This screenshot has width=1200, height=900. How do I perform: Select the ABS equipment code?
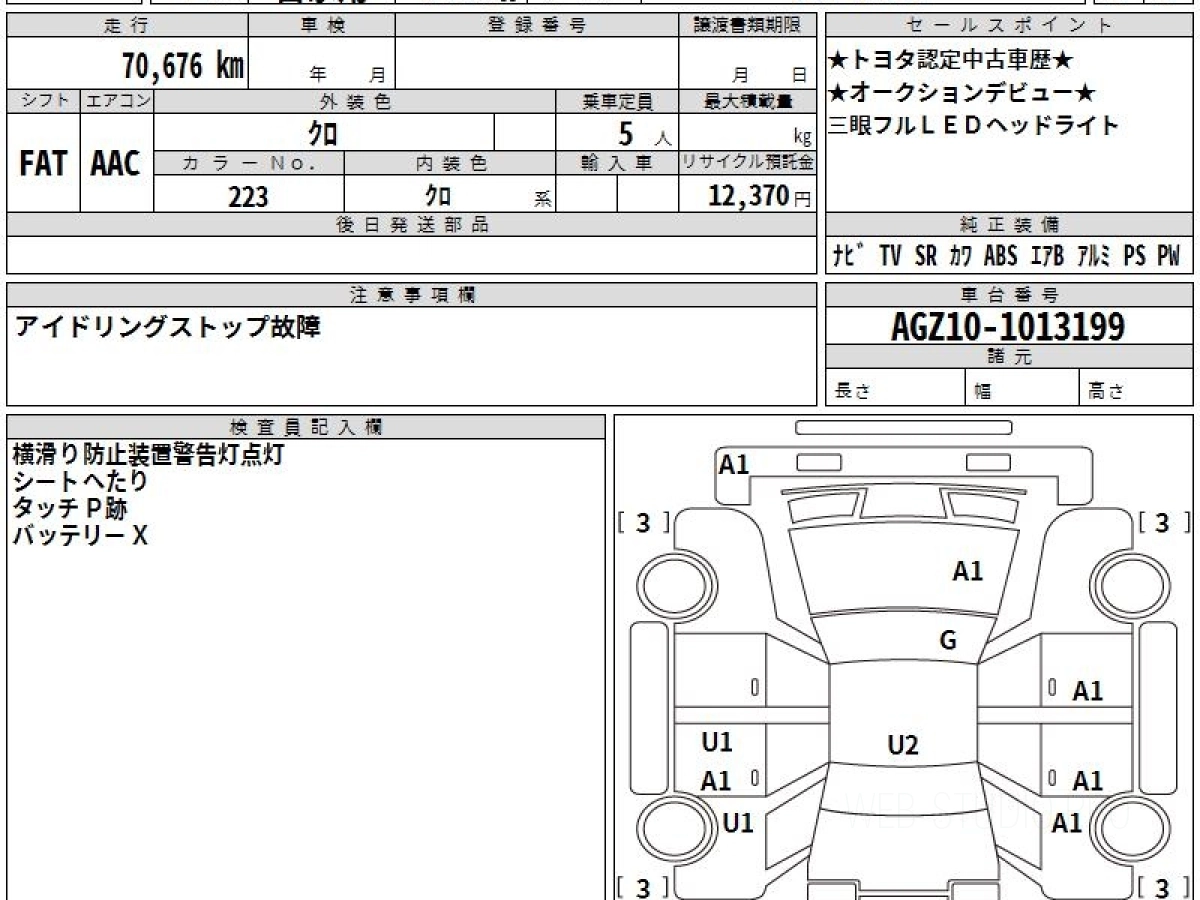(x=1000, y=256)
